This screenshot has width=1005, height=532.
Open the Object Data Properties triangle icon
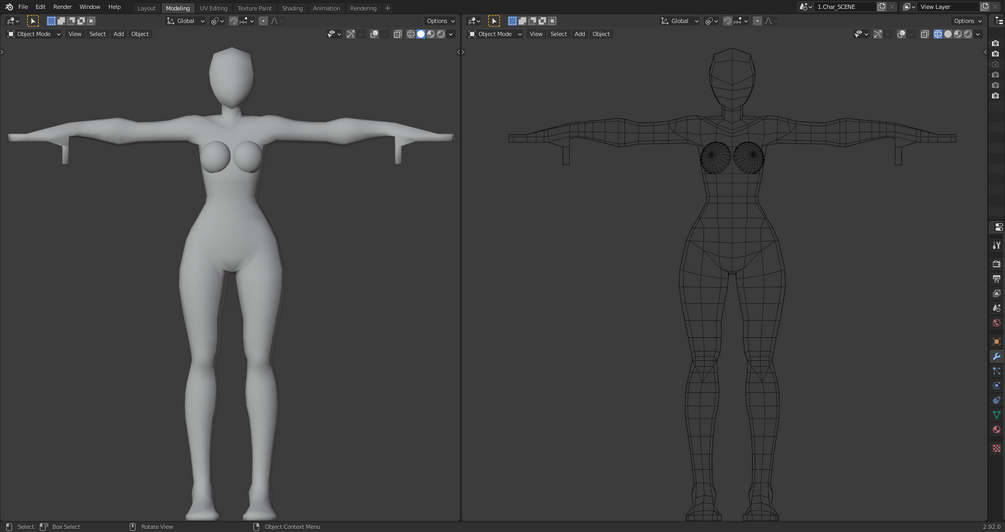[996, 414]
